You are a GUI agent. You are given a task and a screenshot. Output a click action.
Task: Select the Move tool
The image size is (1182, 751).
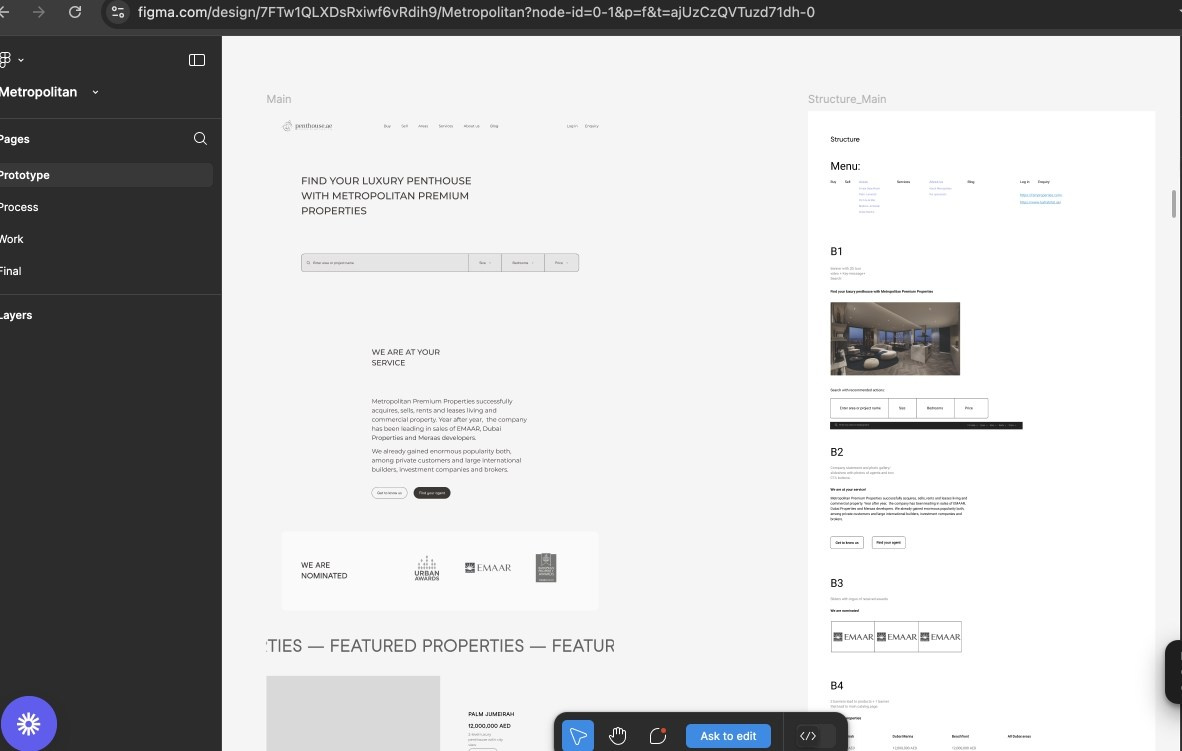pos(578,735)
